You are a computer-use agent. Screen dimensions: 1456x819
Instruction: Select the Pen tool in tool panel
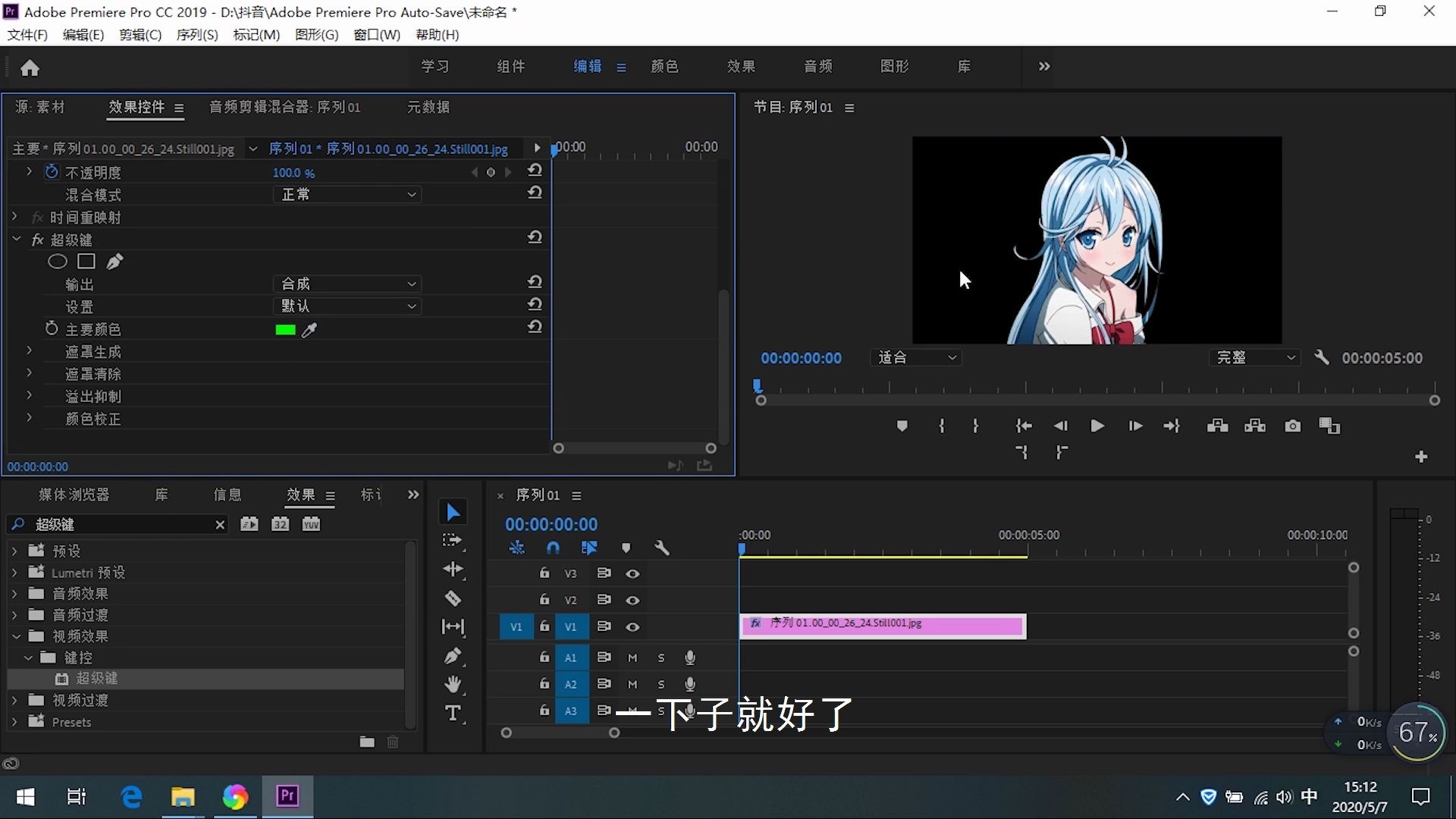[453, 656]
